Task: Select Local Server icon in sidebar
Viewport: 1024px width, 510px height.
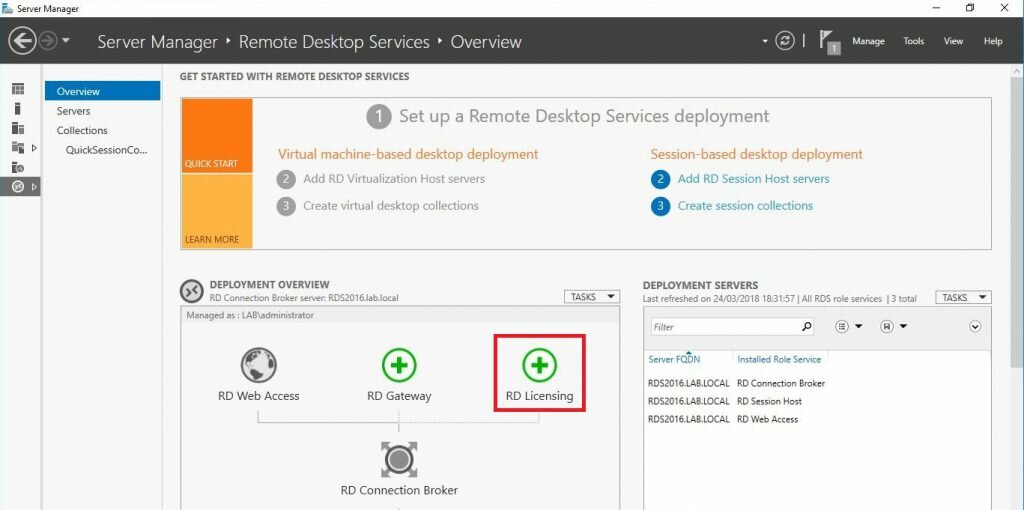Action: pyautogui.click(x=18, y=108)
